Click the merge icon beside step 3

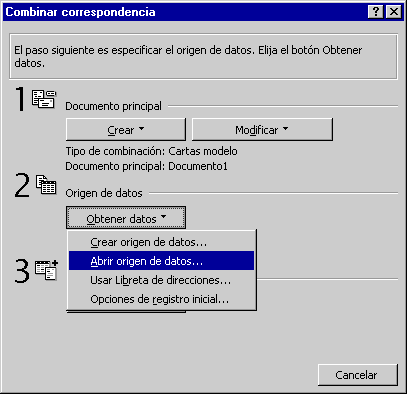[x=47, y=270]
